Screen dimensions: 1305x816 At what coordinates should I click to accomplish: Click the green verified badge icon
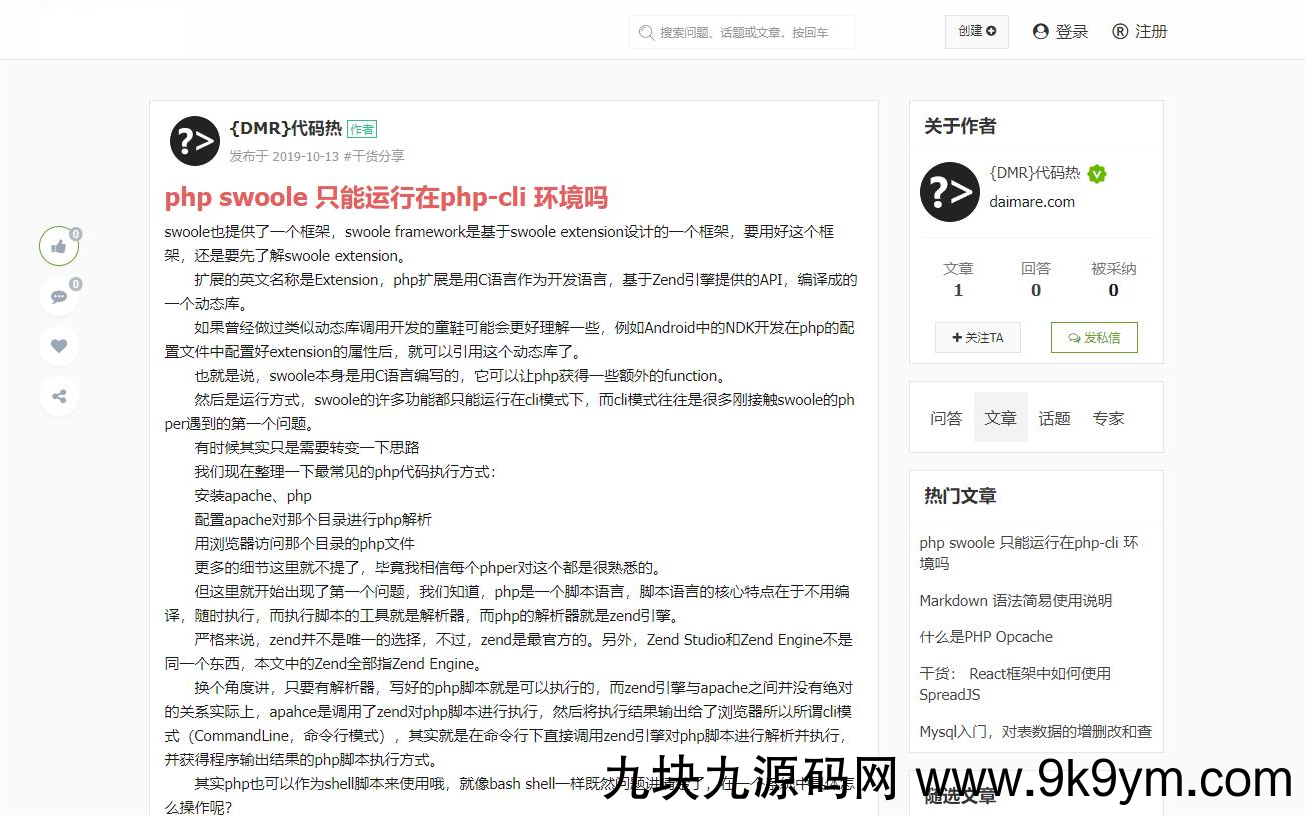point(1097,174)
